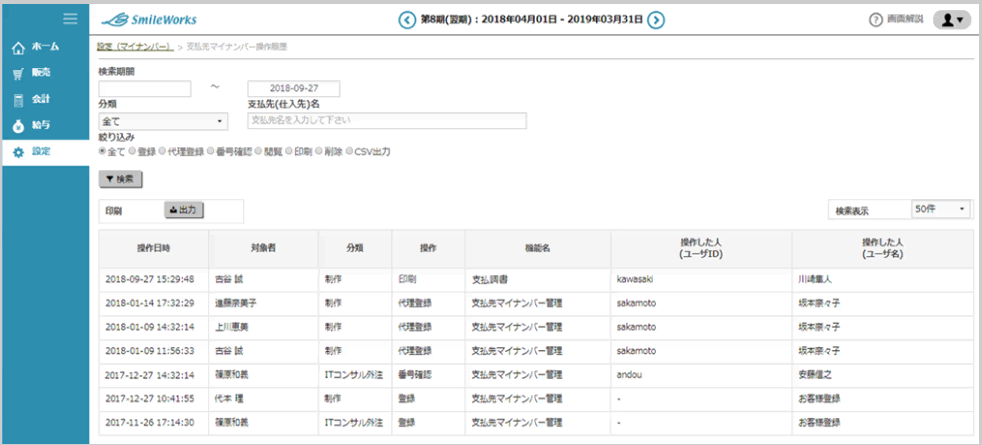The image size is (982, 445).
Task: Select the 登録 filter radio button
Action: pos(133,152)
